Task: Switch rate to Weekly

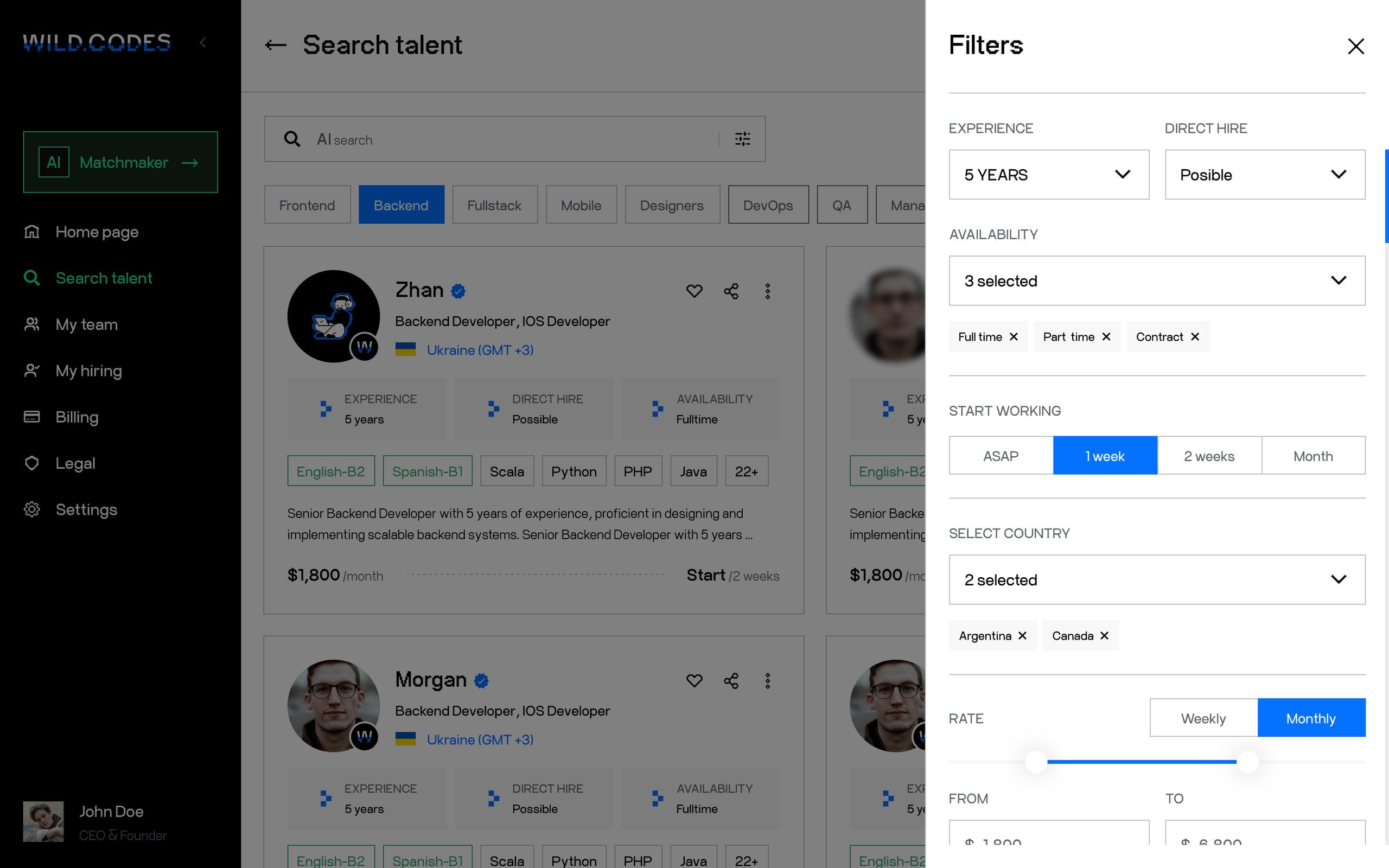Action: [1203, 718]
